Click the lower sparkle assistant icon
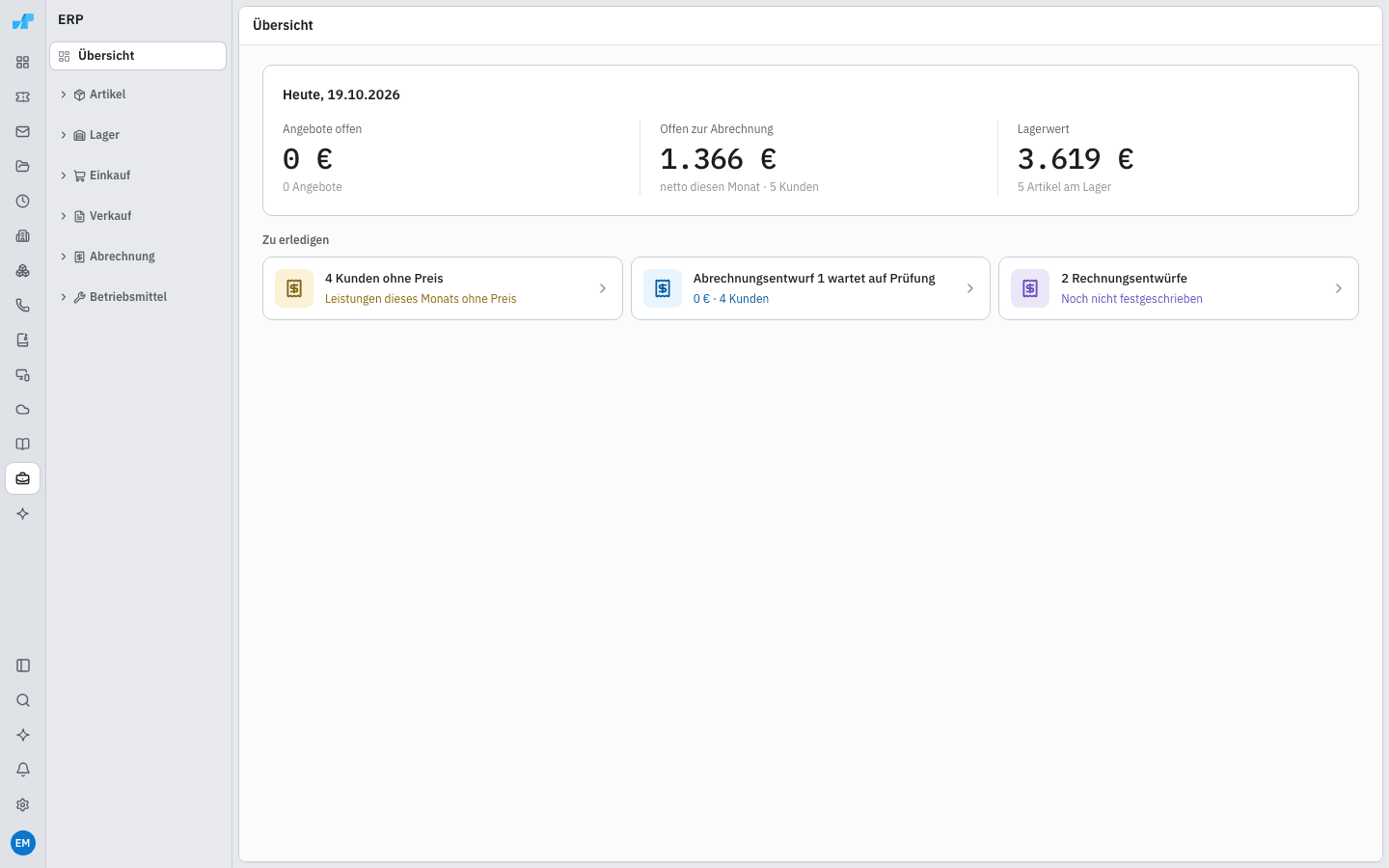 click(23, 735)
